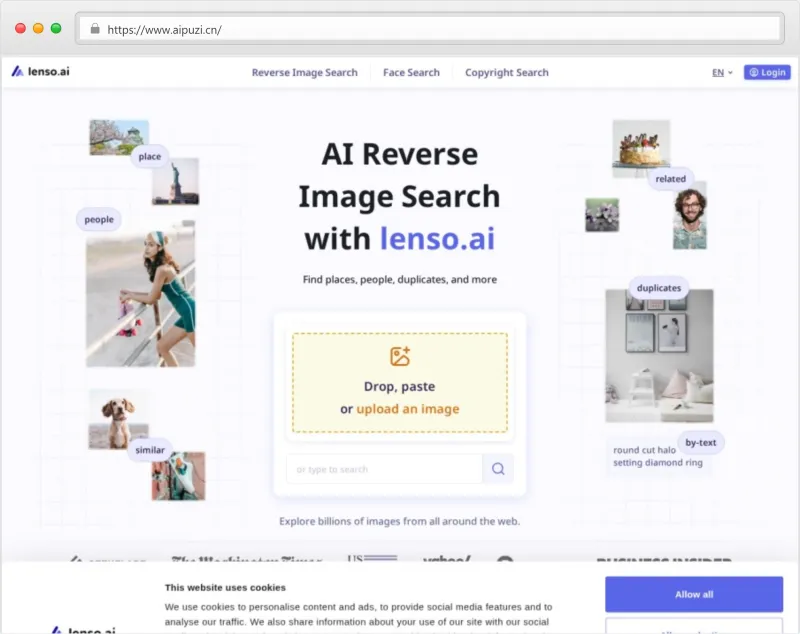800x634 pixels.
Task: Click the browser address bar URL
Action: coord(164,30)
